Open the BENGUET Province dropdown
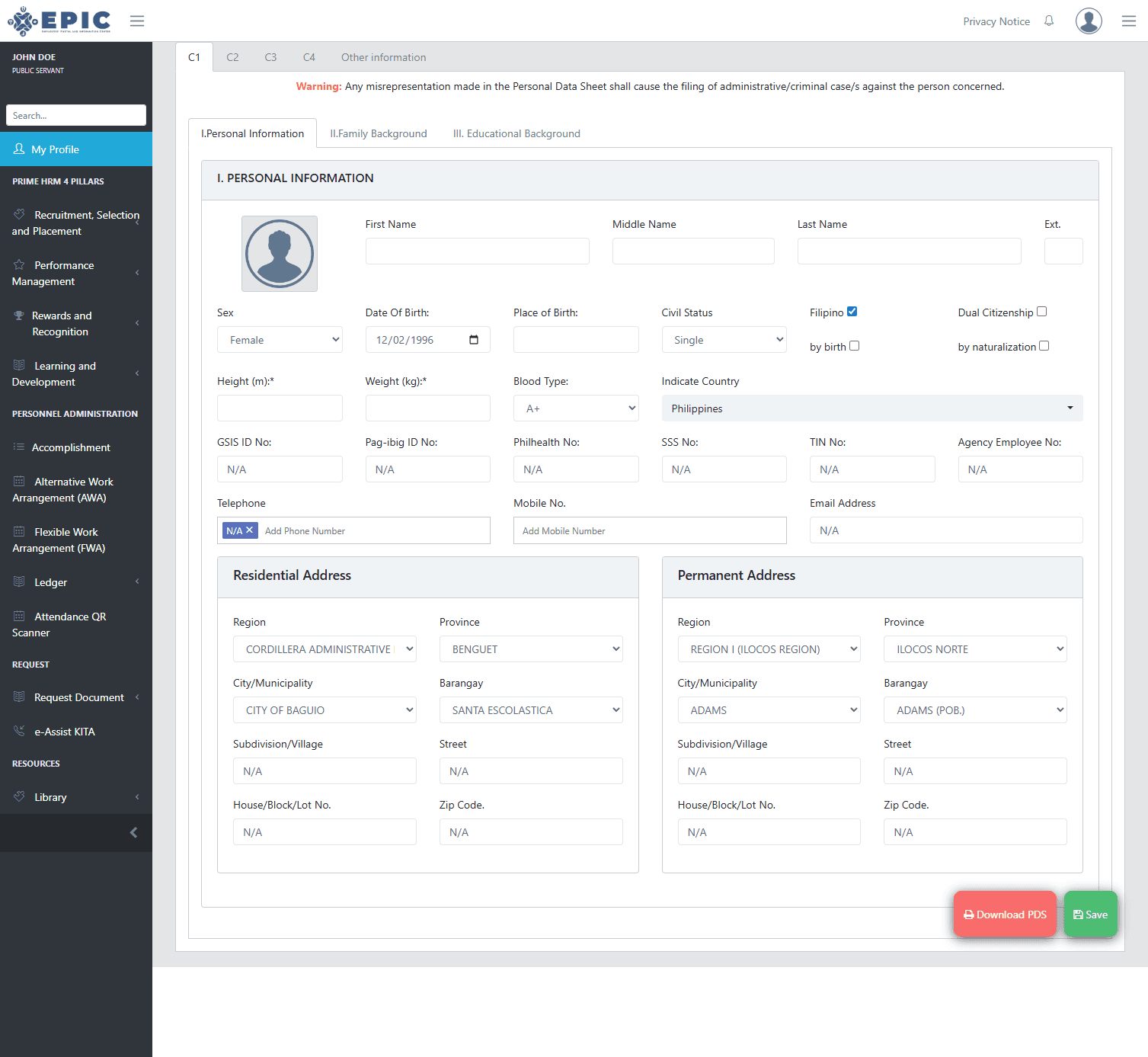The height and width of the screenshot is (1057, 1148). 531,649
